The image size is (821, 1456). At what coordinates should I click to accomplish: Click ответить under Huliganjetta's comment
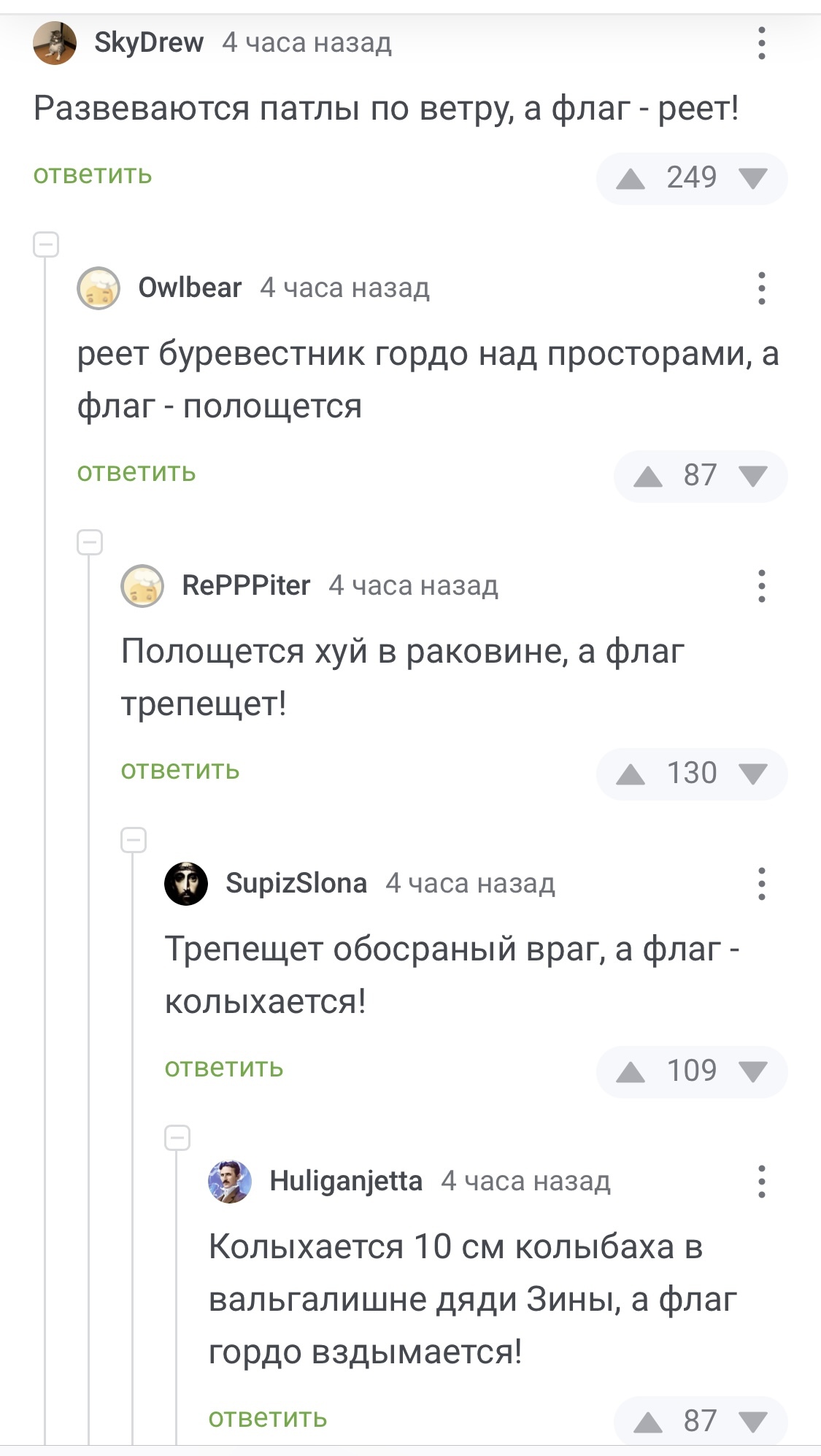click(x=268, y=1418)
